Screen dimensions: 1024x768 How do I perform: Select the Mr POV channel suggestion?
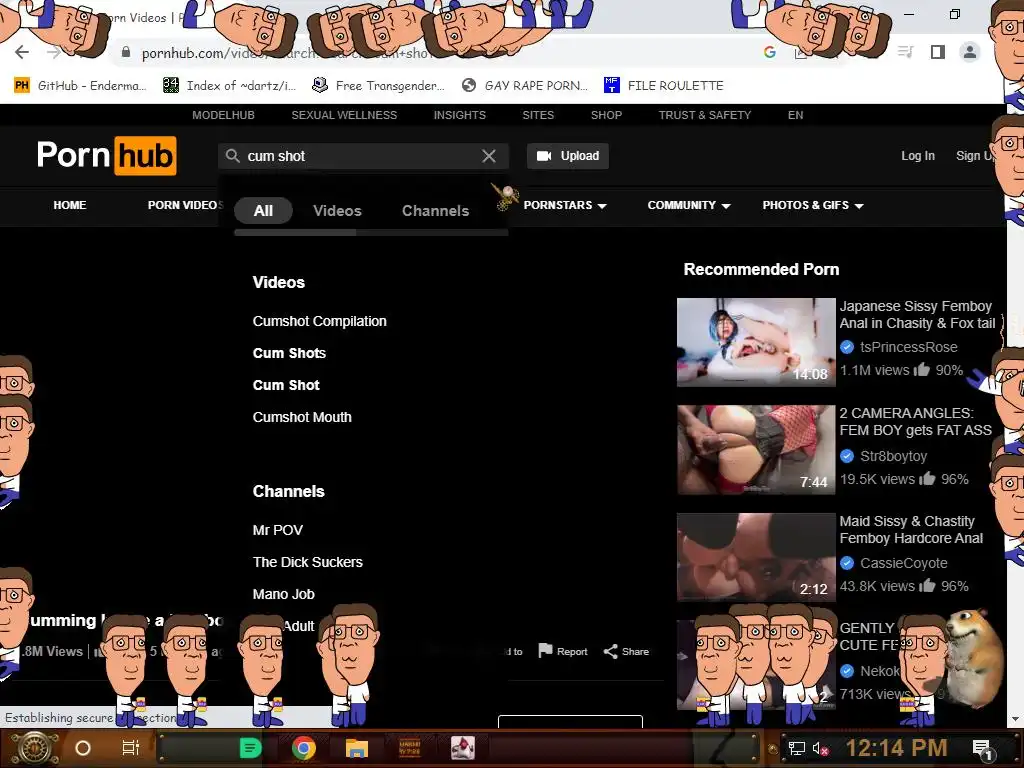pyautogui.click(x=278, y=530)
